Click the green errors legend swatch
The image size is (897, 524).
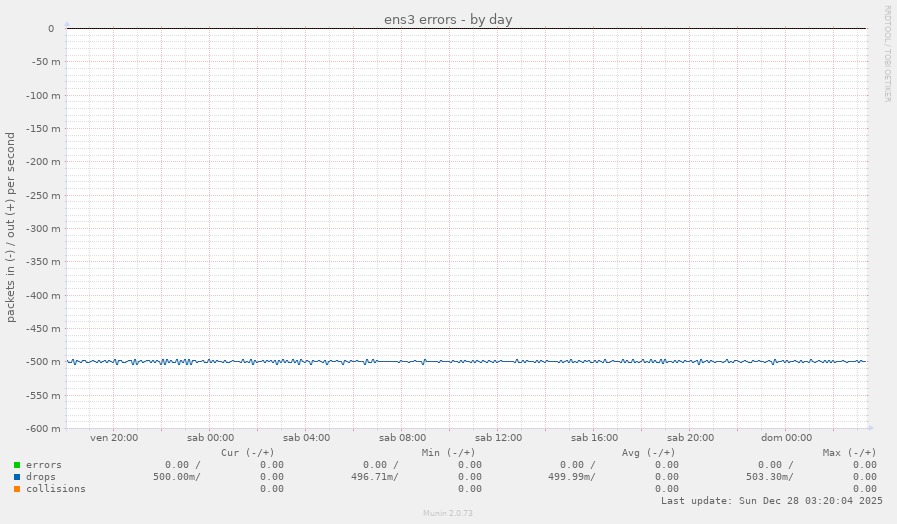(17, 465)
